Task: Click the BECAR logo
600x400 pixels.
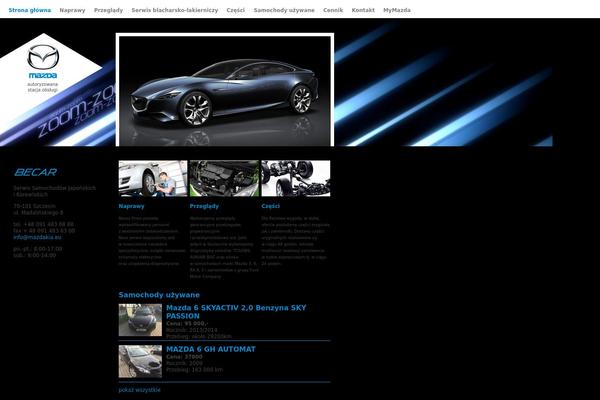Action: pos(35,172)
